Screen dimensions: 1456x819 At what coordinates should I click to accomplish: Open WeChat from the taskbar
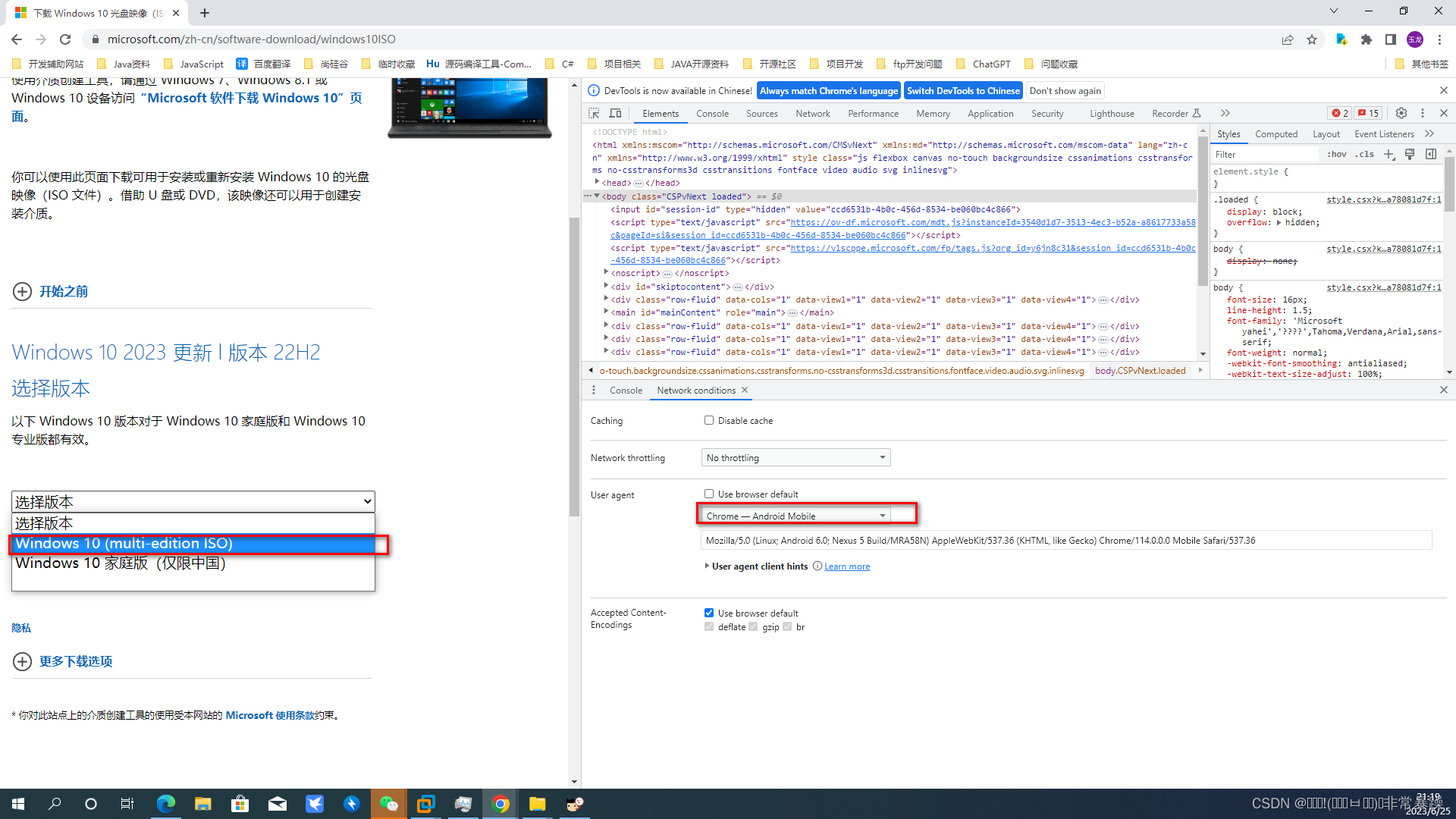tap(388, 804)
